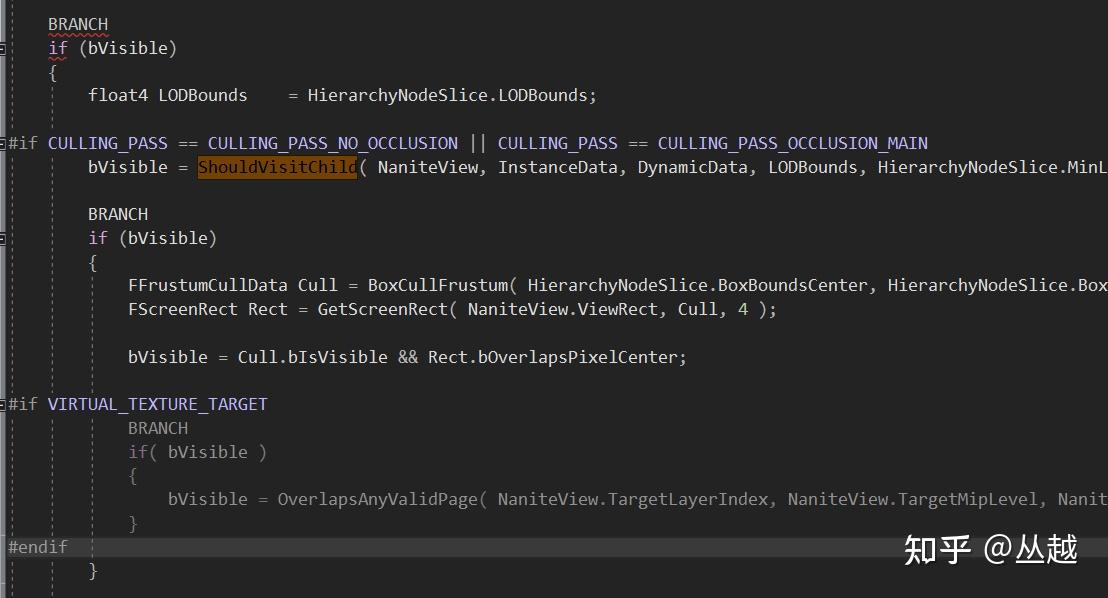
Task: Click the #endif directive line
Action: click(38, 546)
